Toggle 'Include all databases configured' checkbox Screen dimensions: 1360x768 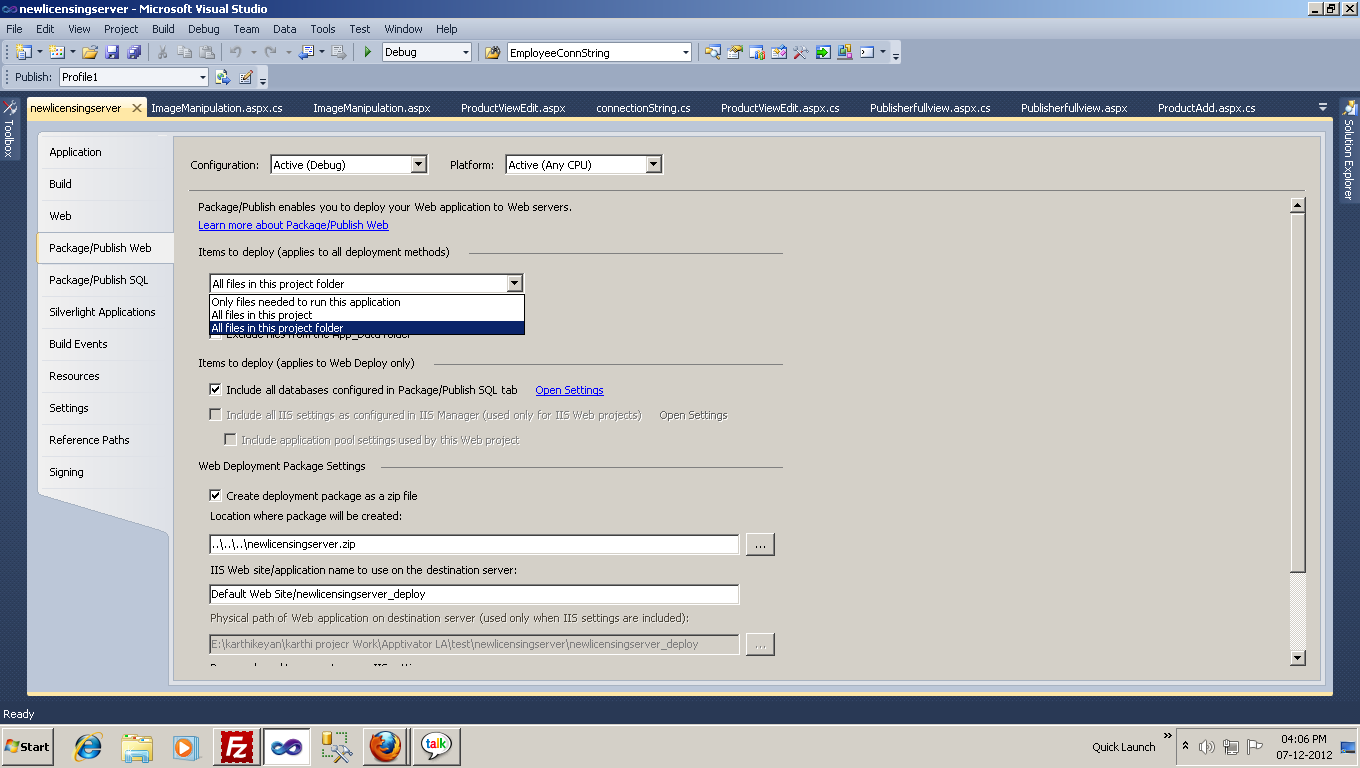point(215,390)
